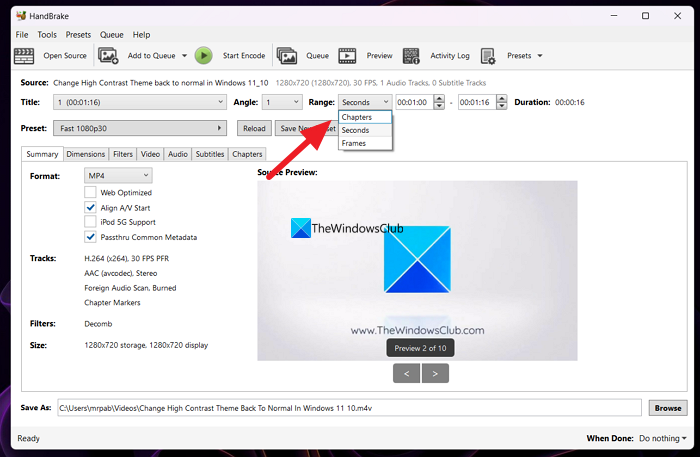Screen dimensions: 700x457
Task: Uncheck the Align A/V Start checkbox
Action: tap(90, 208)
